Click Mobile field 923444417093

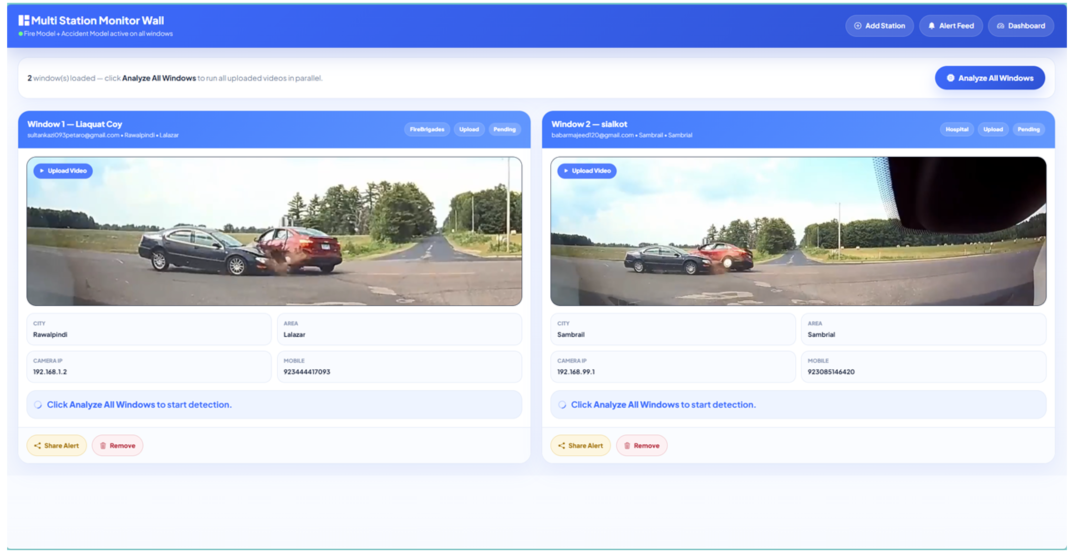399,366
